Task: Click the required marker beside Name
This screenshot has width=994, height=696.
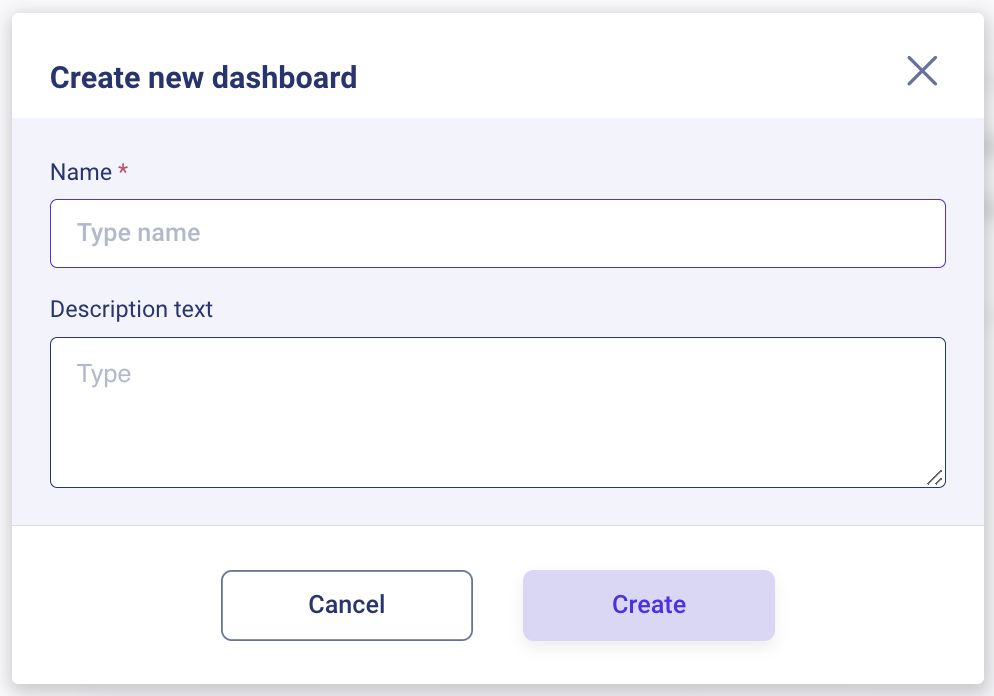Action: (123, 171)
